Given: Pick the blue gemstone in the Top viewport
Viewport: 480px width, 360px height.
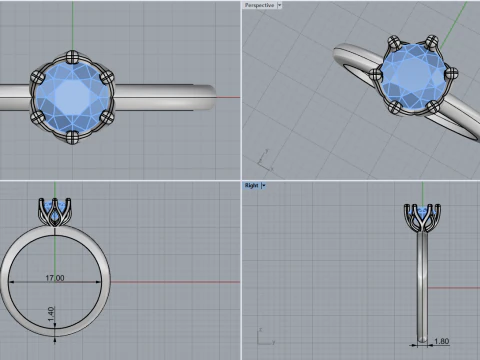Looking at the screenshot, I should click(x=73, y=97).
